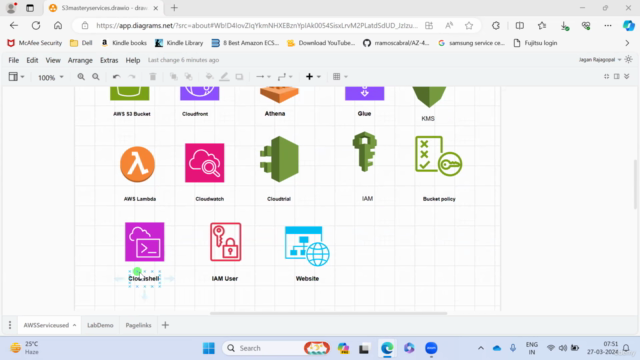This screenshot has height=360, width=640.
Task: Open the Edit menu
Action: [x=32, y=60]
